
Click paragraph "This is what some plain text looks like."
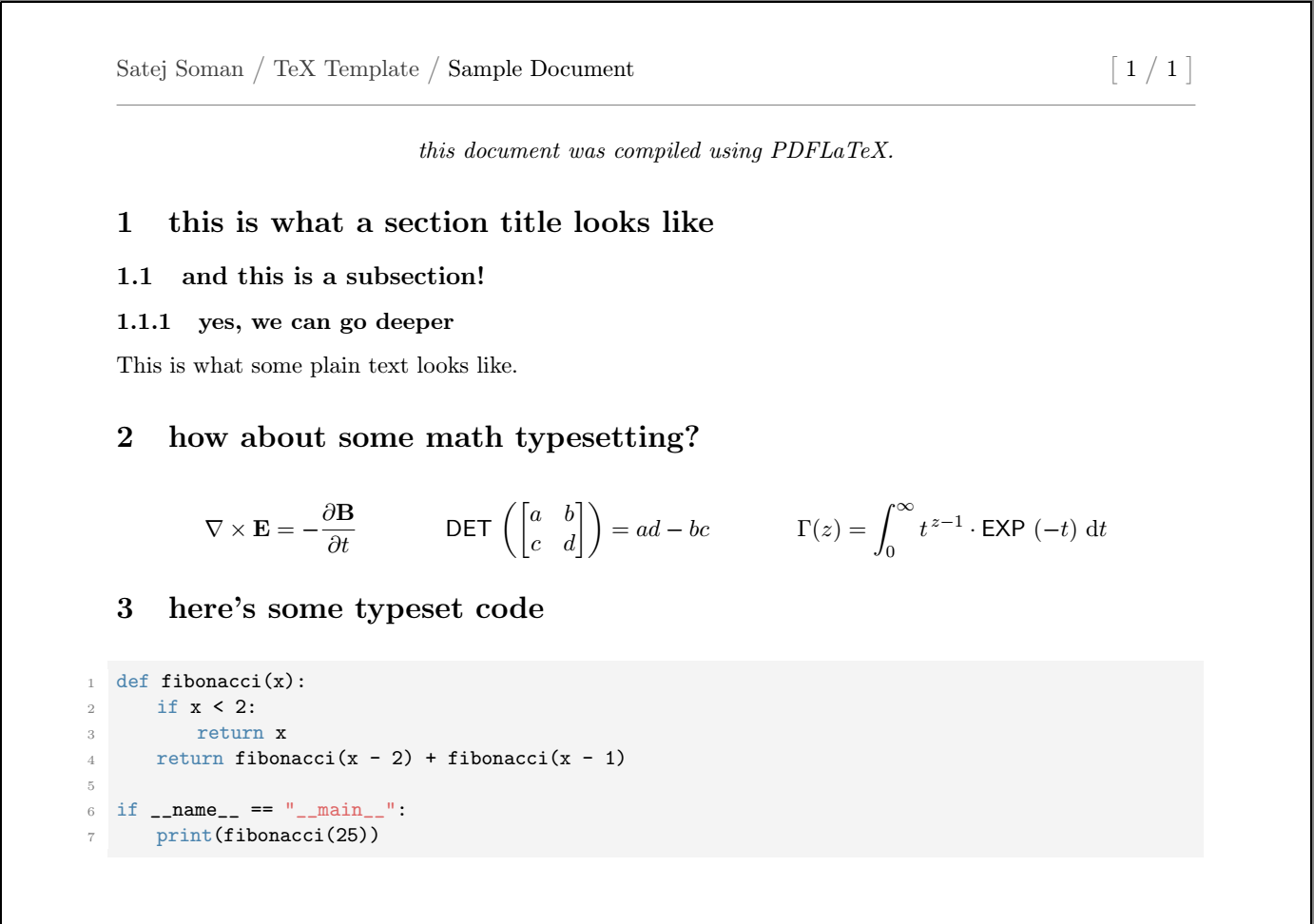click(317, 366)
